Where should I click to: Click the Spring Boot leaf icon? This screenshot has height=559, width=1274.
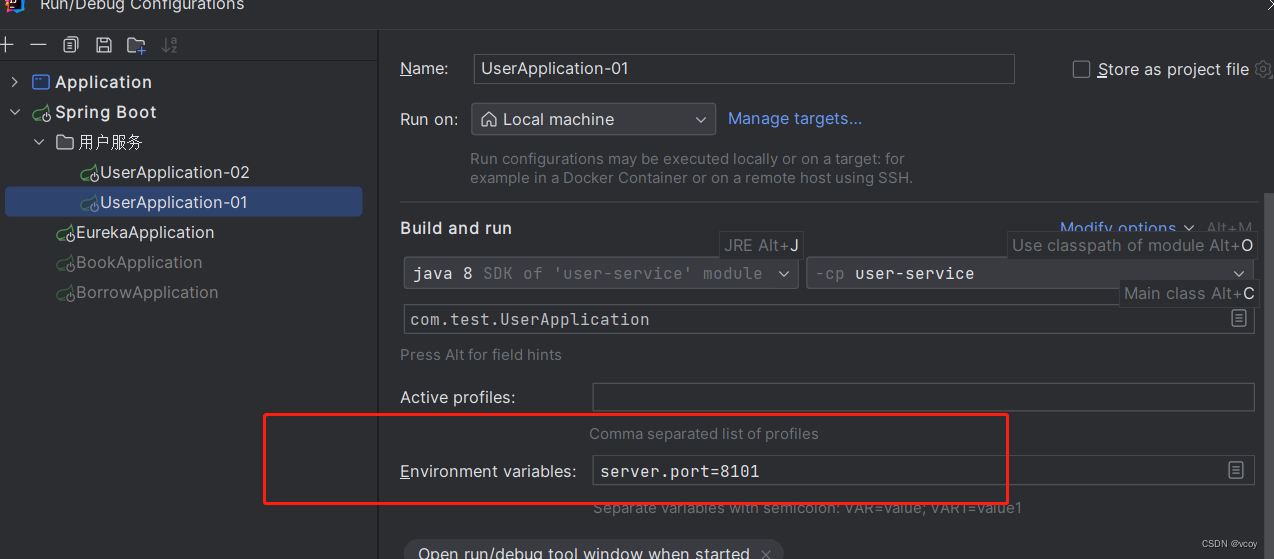(41, 113)
